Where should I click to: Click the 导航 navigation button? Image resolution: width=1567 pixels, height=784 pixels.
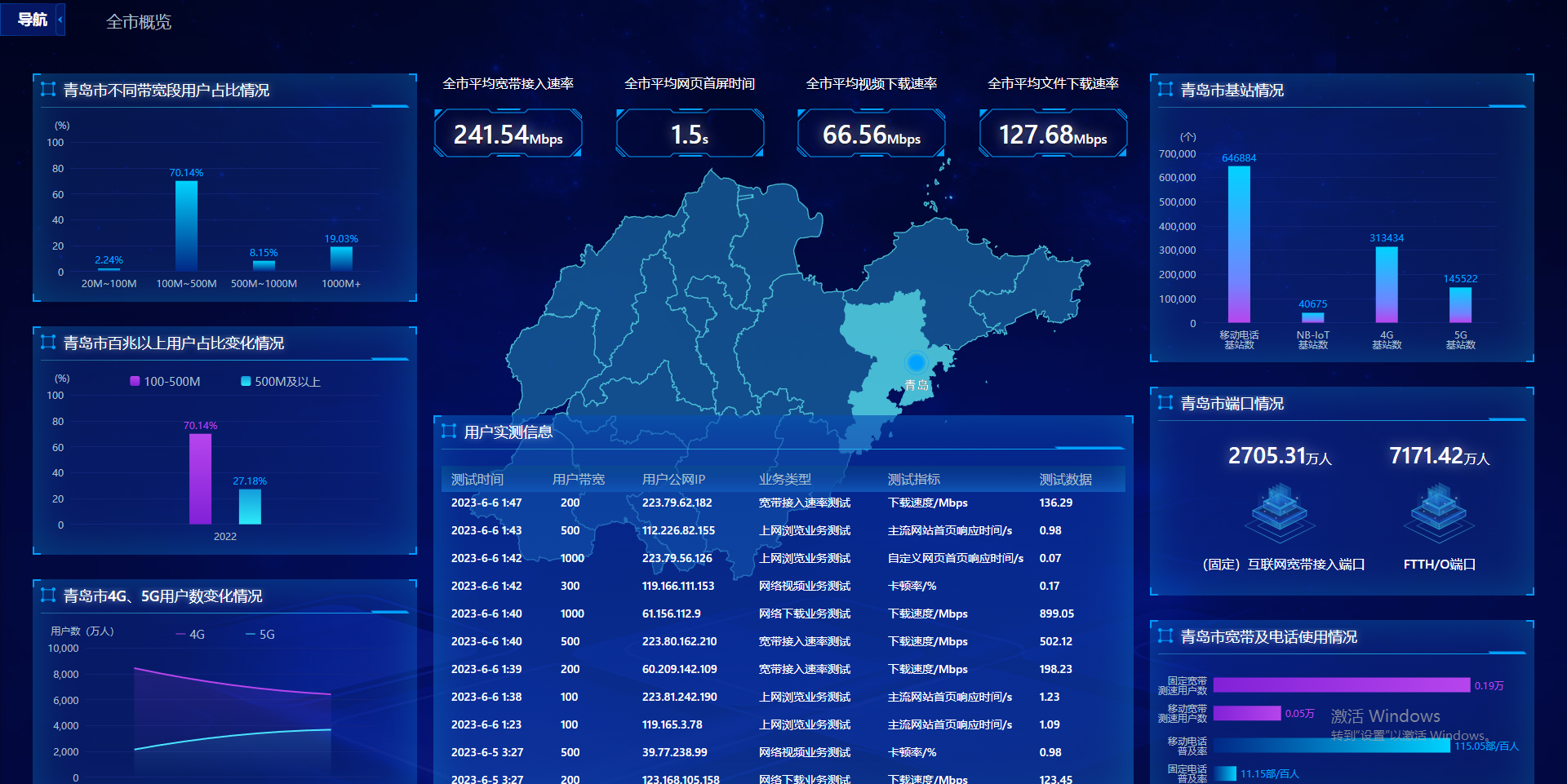[32, 19]
